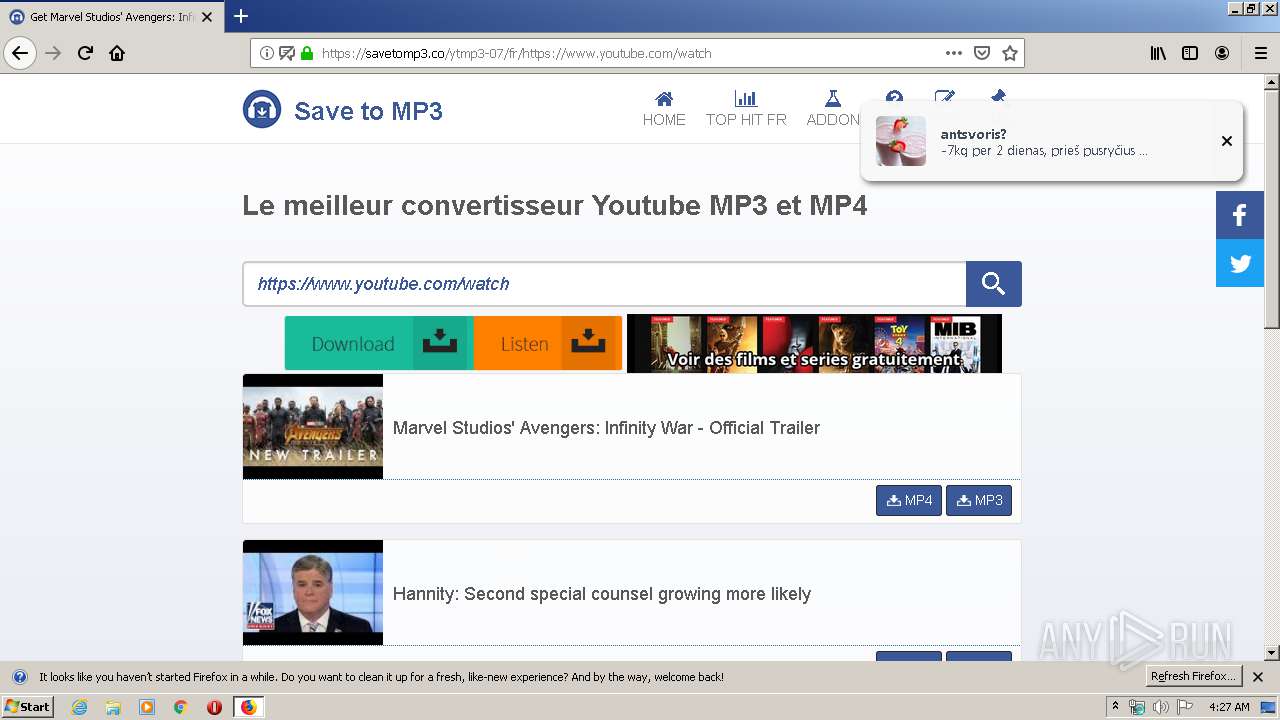Click the Save to MP3 logo
This screenshot has height=720, width=1280.
coord(343,110)
